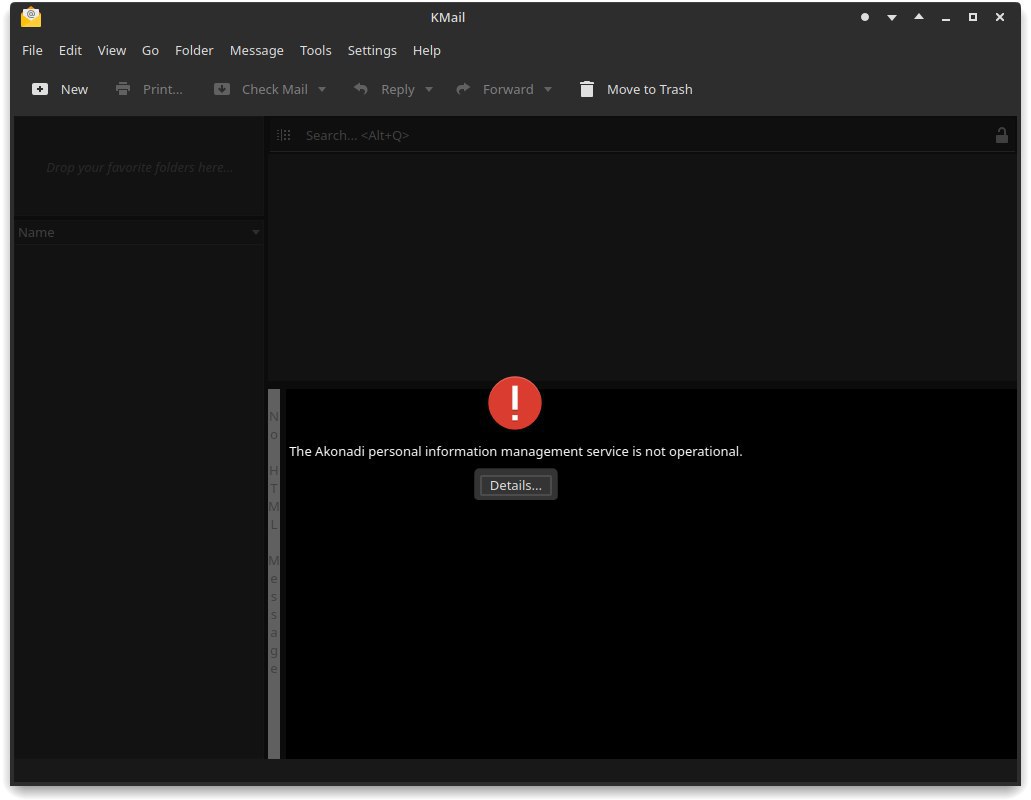The height and width of the screenshot is (800, 1031).
Task: Expand the Check Mail dropdown arrow
Action: [x=322, y=89]
